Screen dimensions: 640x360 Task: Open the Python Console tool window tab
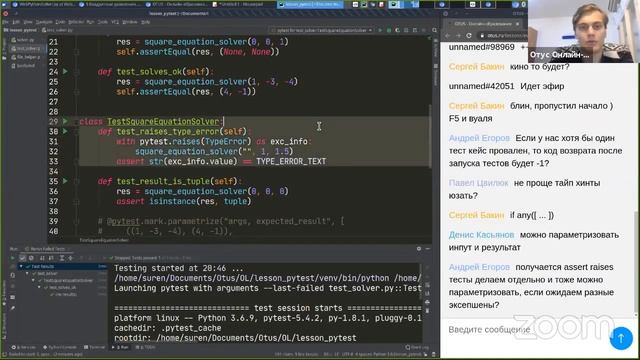pyautogui.click(x=60, y=347)
